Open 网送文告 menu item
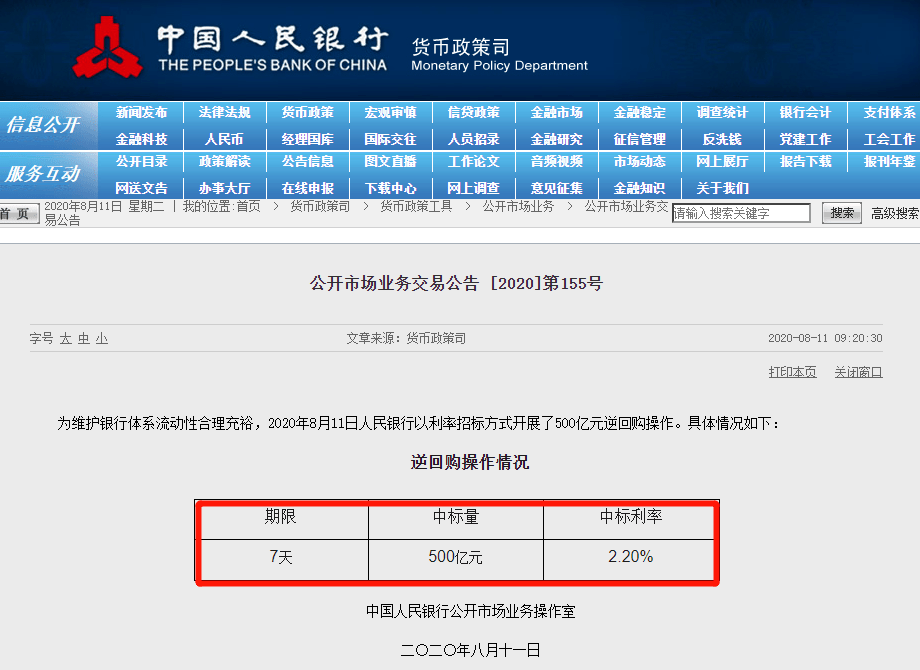The image size is (920, 670). tap(141, 188)
